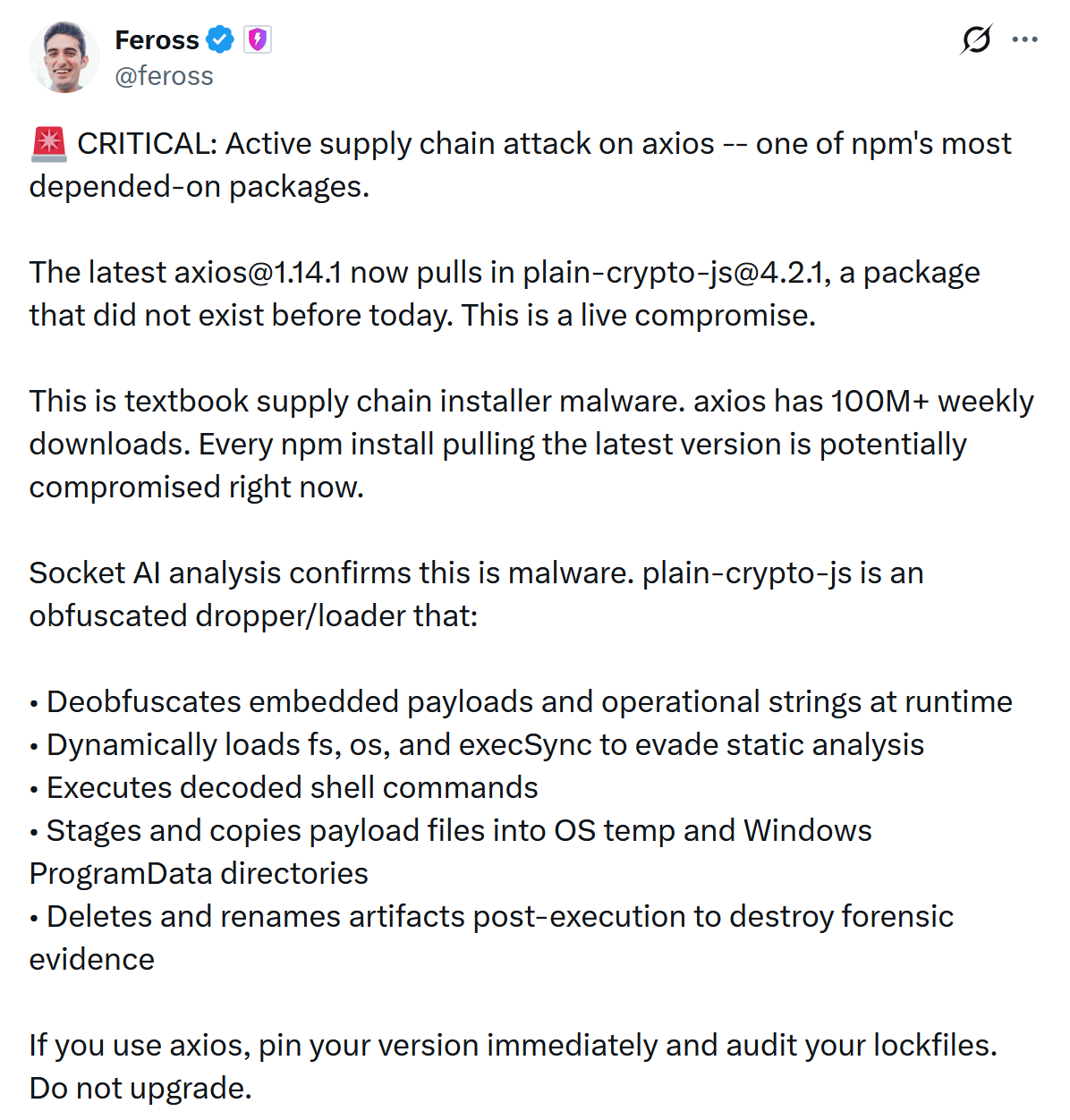The height and width of the screenshot is (1120, 1070).
Task: Open the three-dot more options menu
Action: (x=1024, y=39)
